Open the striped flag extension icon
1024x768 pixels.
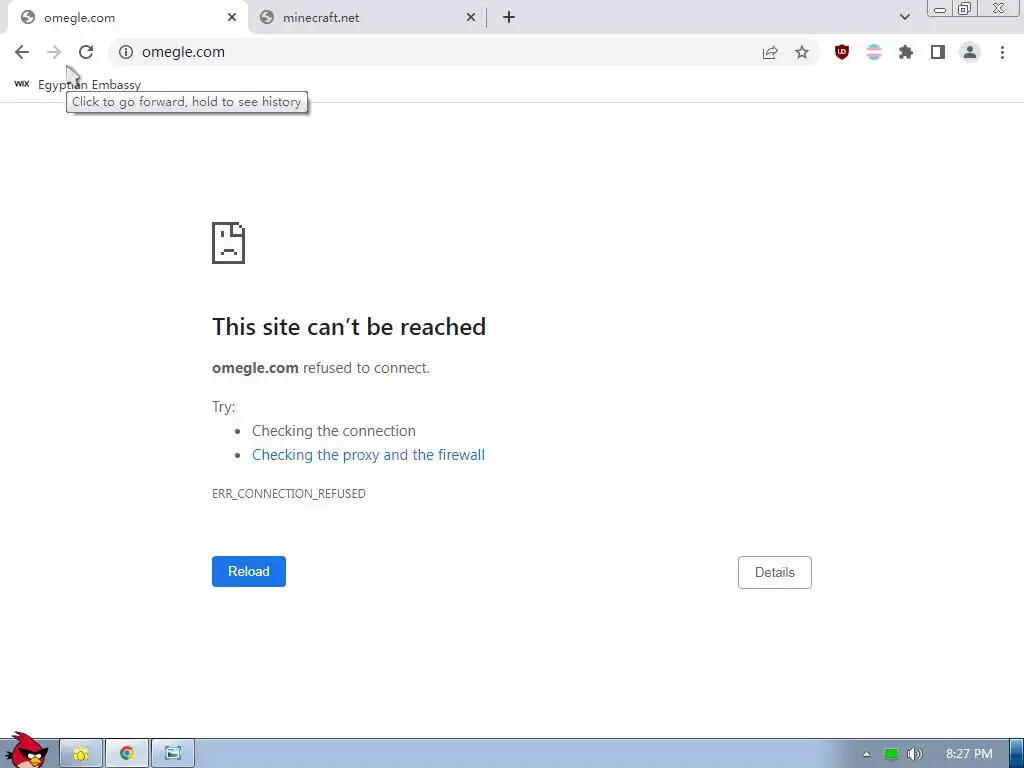[x=874, y=52]
